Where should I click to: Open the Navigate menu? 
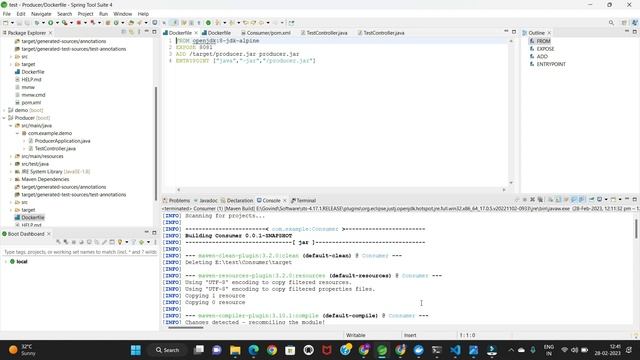[x=41, y=14]
